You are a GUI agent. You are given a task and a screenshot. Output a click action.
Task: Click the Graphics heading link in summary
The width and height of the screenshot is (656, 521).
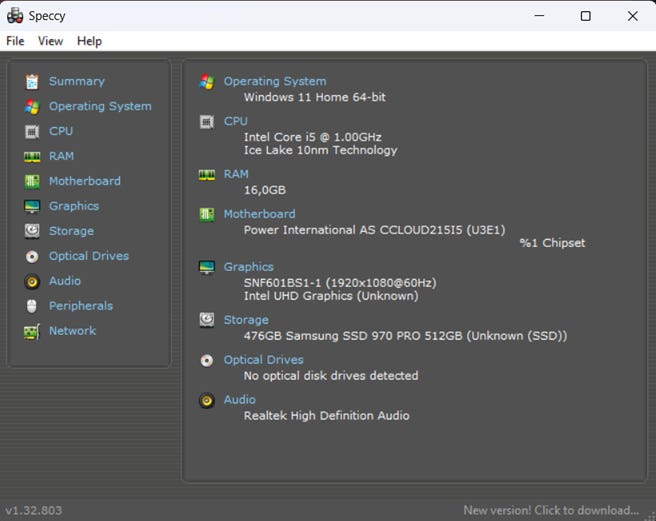click(248, 267)
